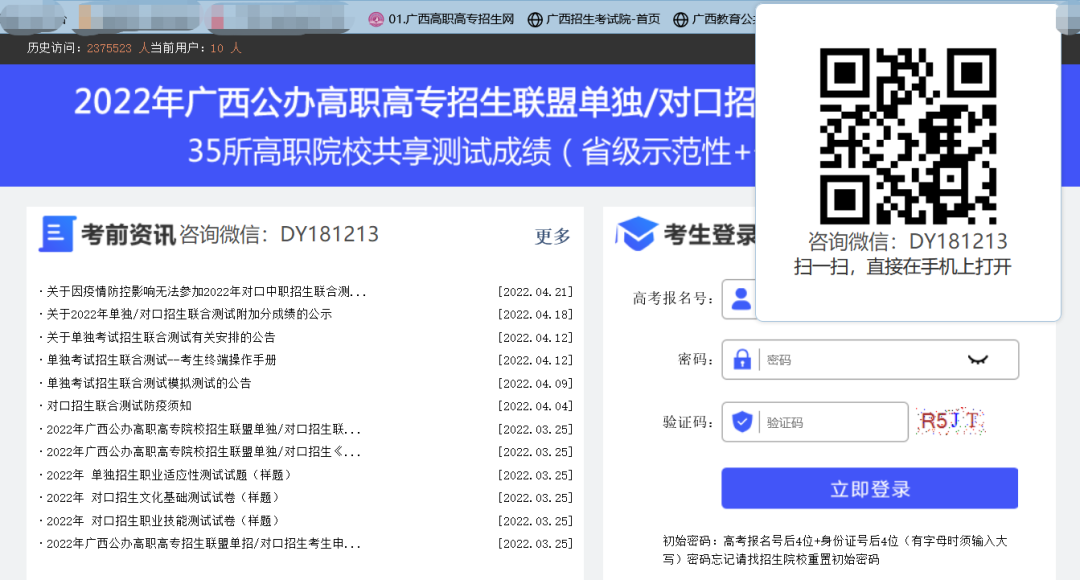Click the document icon next to 考前资讯

[x=56, y=234]
